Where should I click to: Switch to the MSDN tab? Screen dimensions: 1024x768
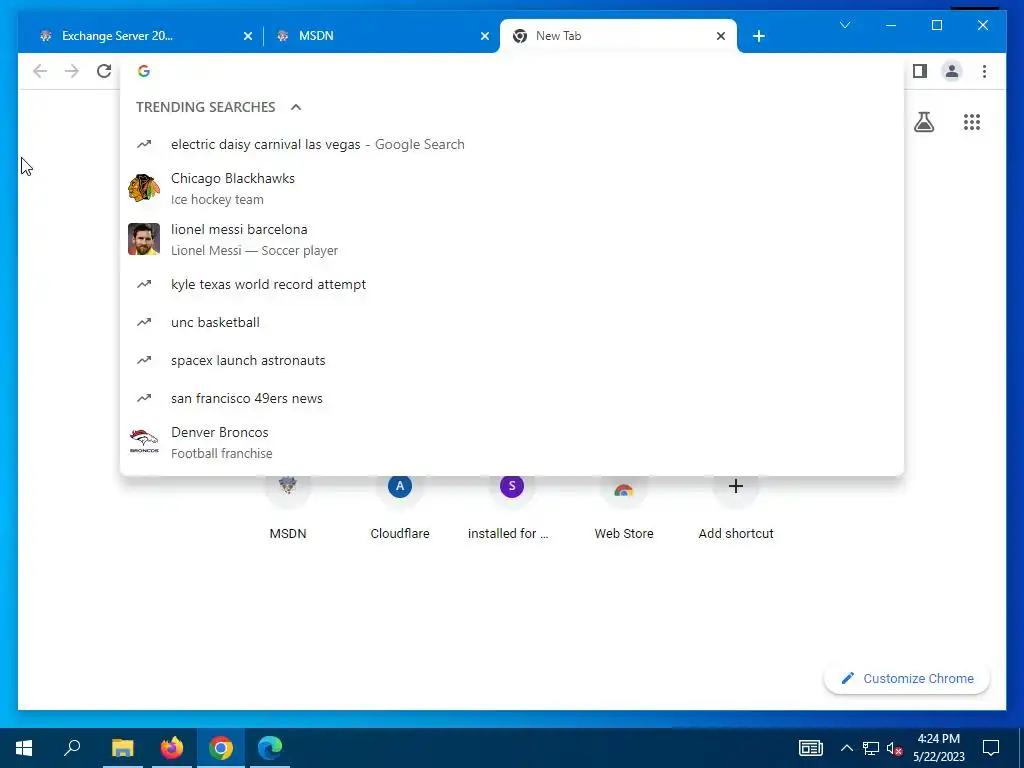(380, 36)
